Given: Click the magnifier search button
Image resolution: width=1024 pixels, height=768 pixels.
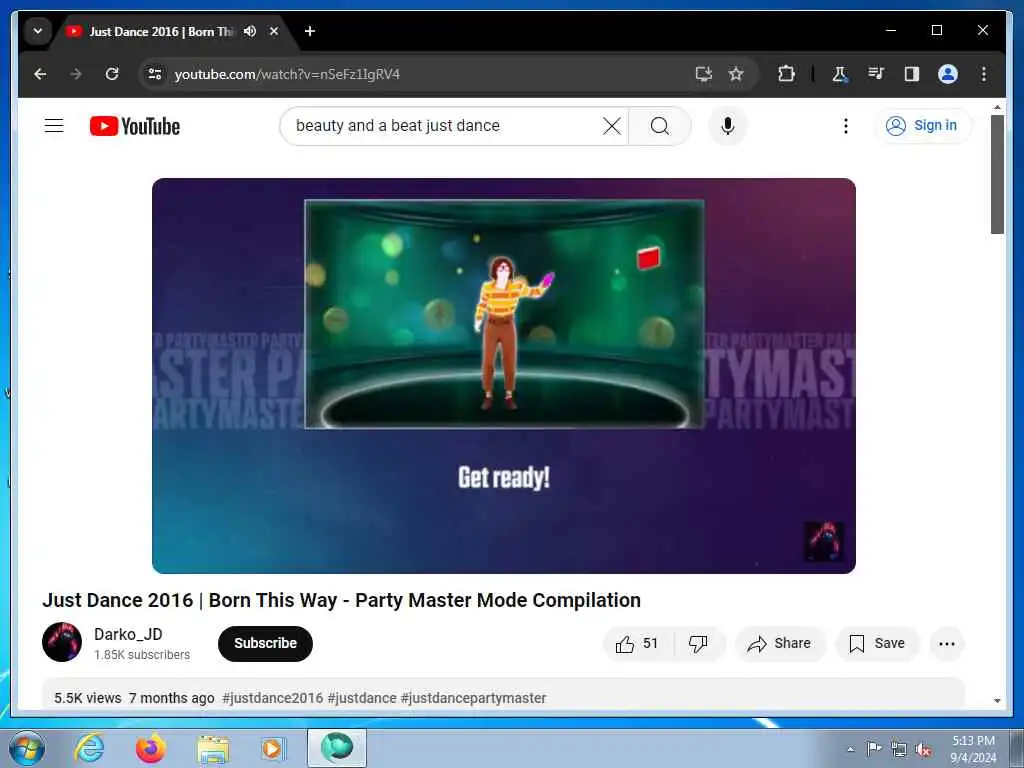Looking at the screenshot, I should click(x=660, y=125).
